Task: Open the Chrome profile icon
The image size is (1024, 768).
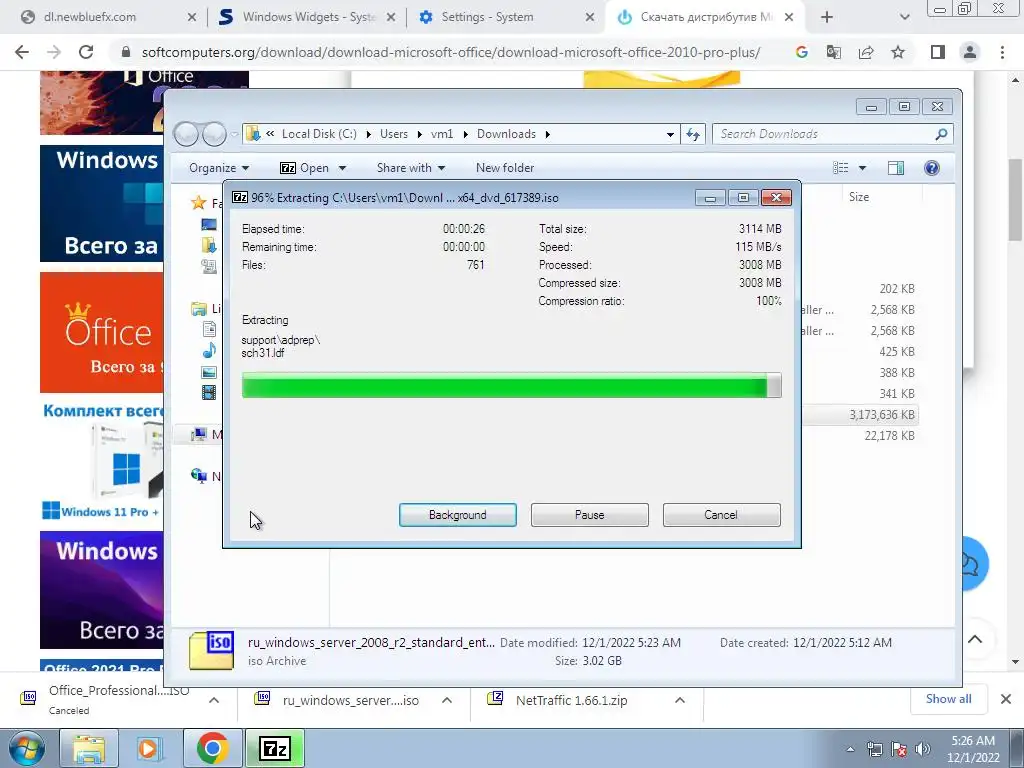Action: 970,52
